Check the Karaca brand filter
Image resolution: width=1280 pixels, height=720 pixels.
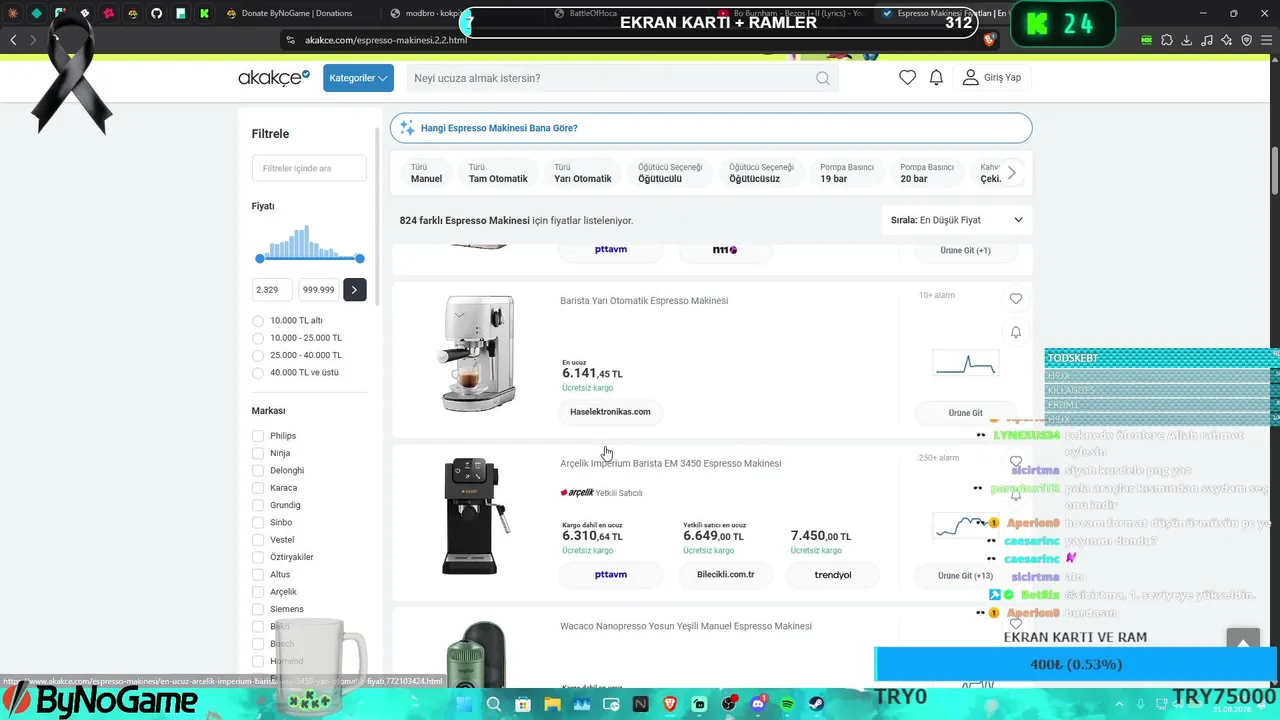pyautogui.click(x=258, y=488)
